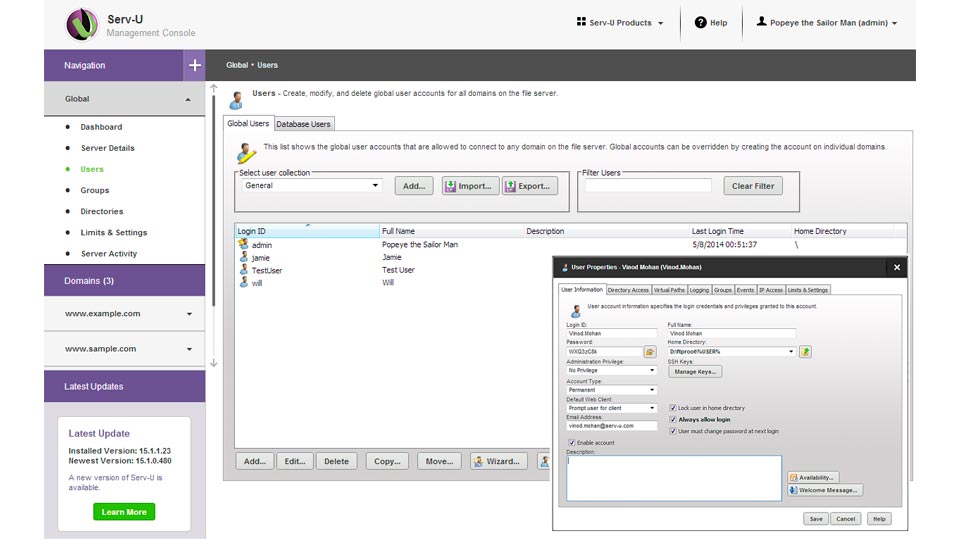Click the Email Address field
This screenshot has height=540, width=960.
pyautogui.click(x=612, y=426)
